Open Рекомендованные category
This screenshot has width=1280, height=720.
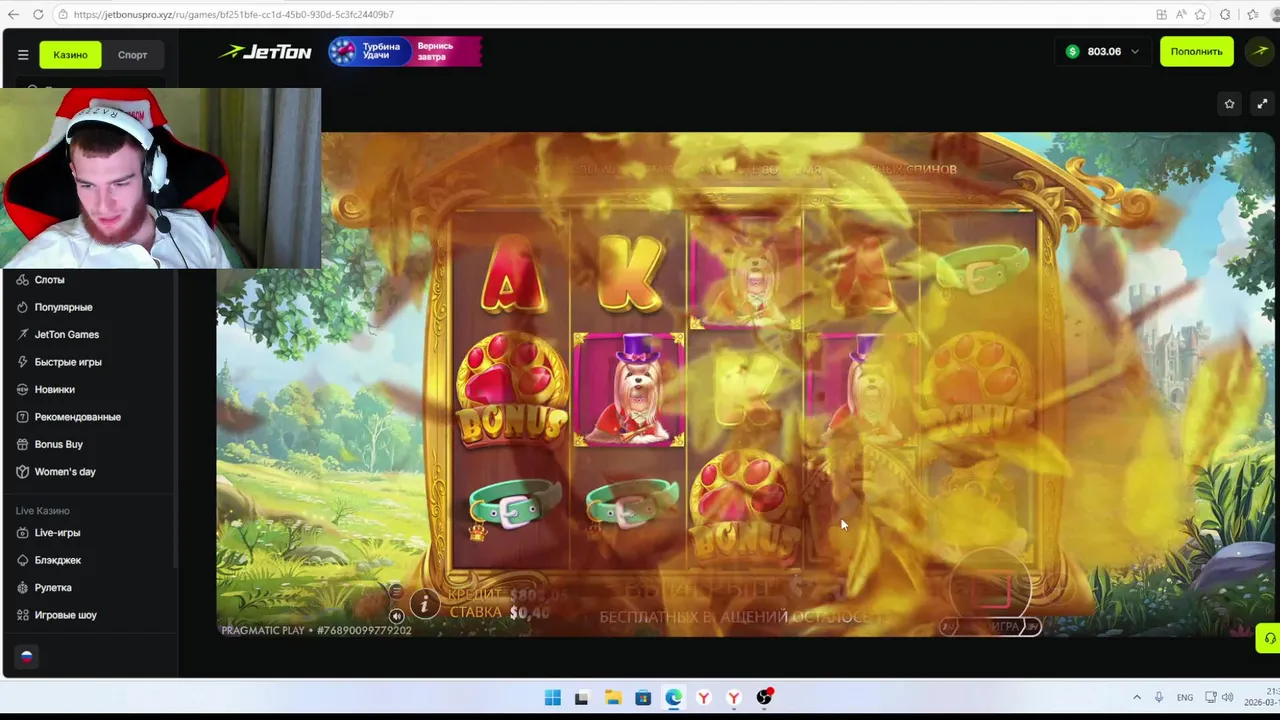click(x=77, y=417)
